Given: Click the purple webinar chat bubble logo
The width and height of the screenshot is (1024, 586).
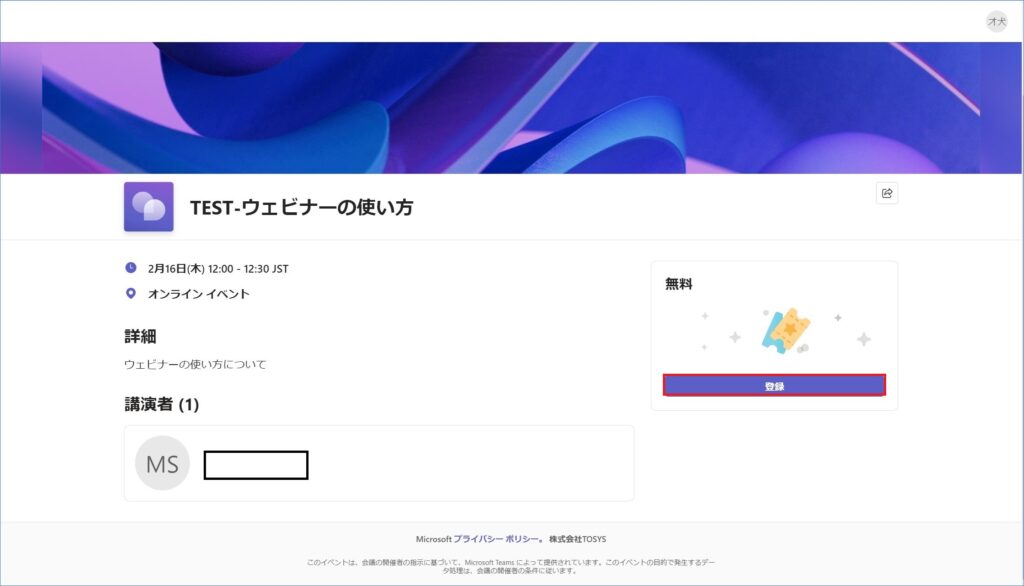Looking at the screenshot, I should [148, 207].
